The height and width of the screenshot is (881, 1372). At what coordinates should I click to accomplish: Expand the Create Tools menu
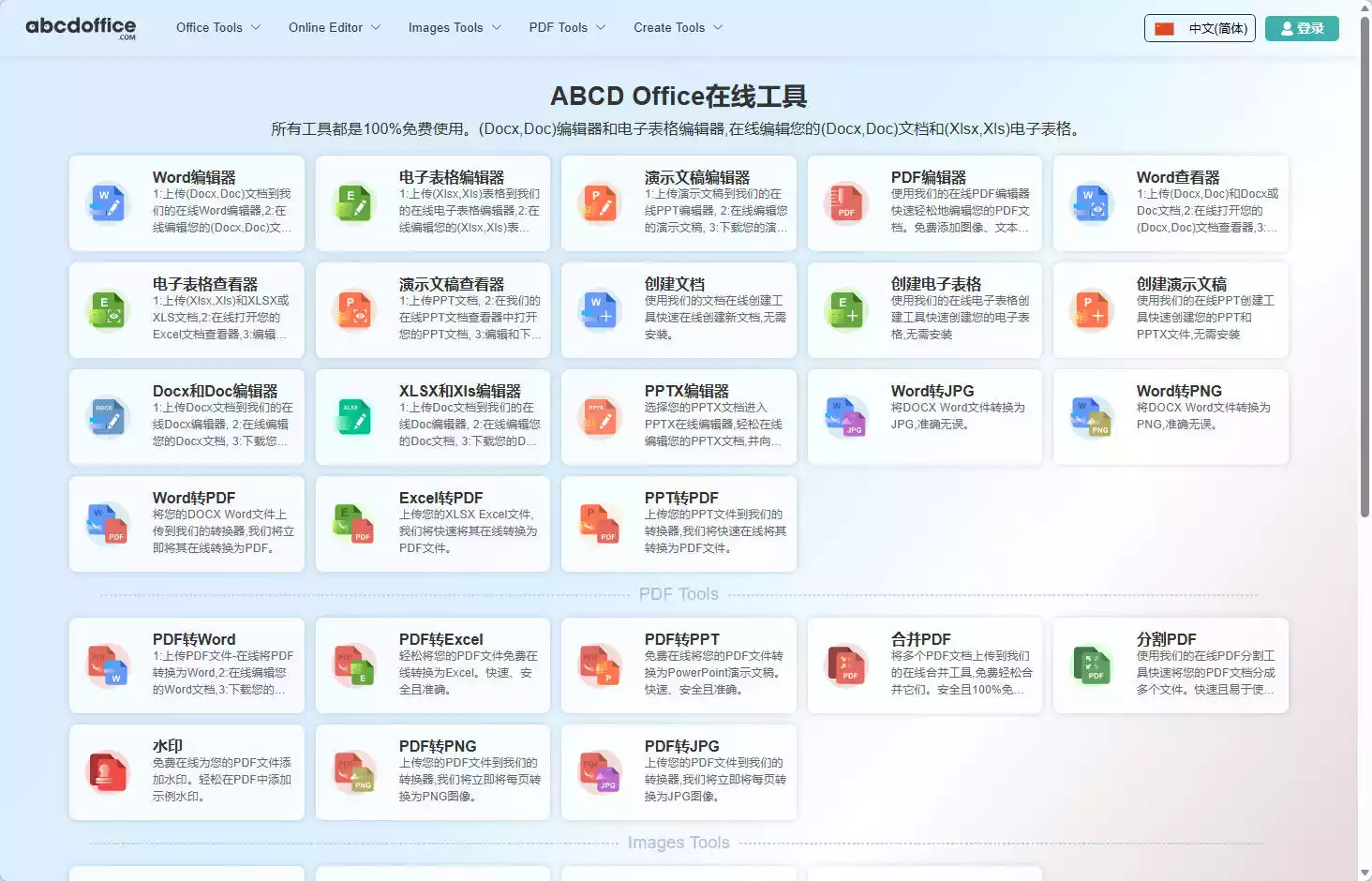[679, 27]
